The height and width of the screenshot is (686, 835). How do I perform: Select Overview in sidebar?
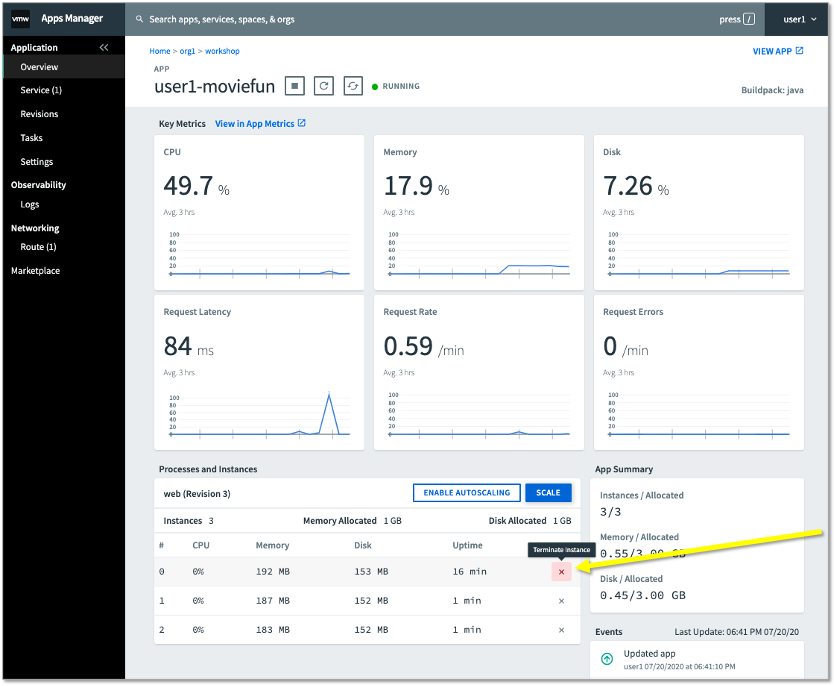click(64, 67)
